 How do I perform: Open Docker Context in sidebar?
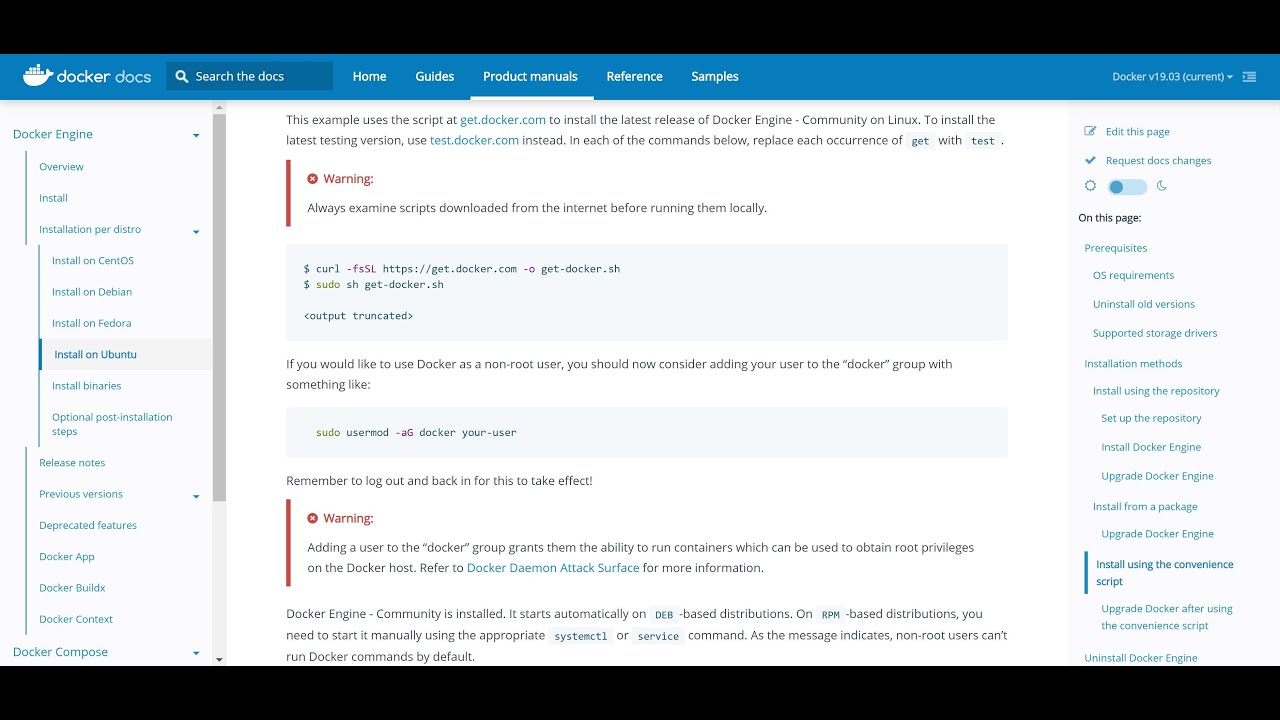[76, 619]
